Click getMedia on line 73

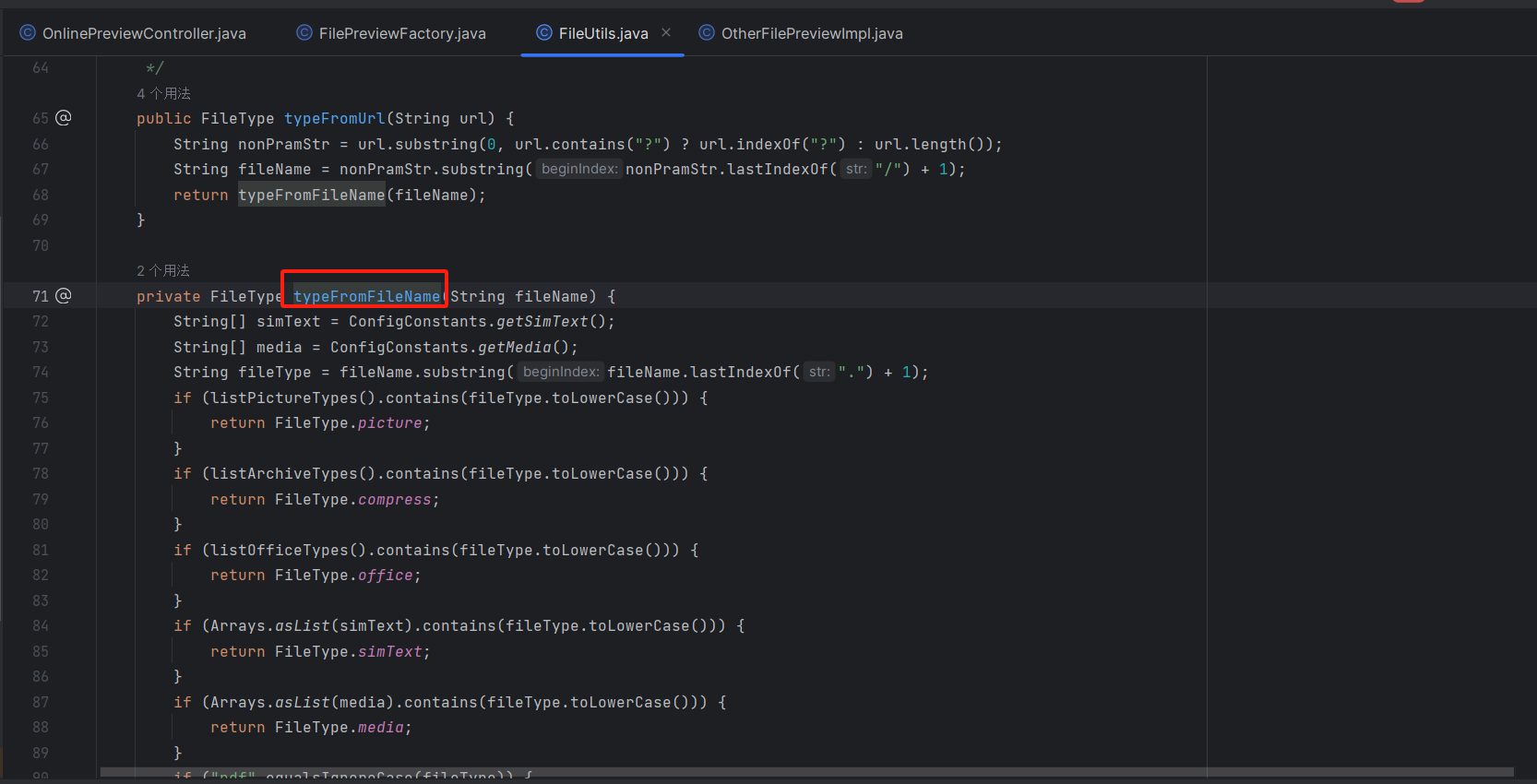pos(514,347)
